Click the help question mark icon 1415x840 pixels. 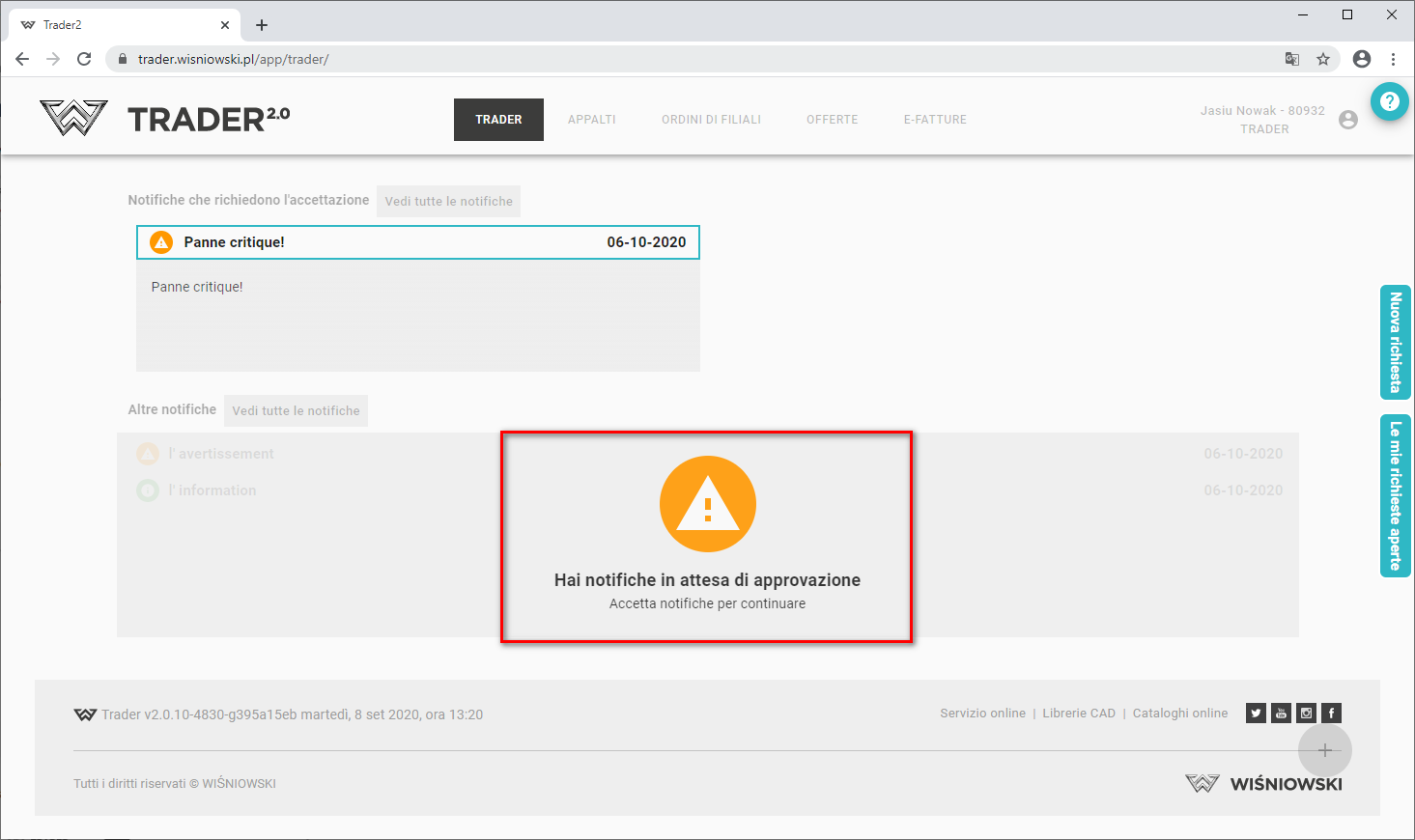[1389, 101]
